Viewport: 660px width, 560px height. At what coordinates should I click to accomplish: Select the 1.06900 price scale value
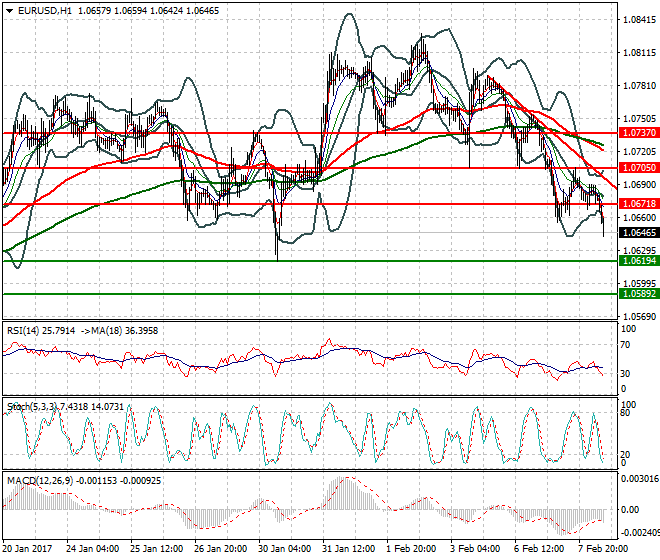[x=639, y=185]
